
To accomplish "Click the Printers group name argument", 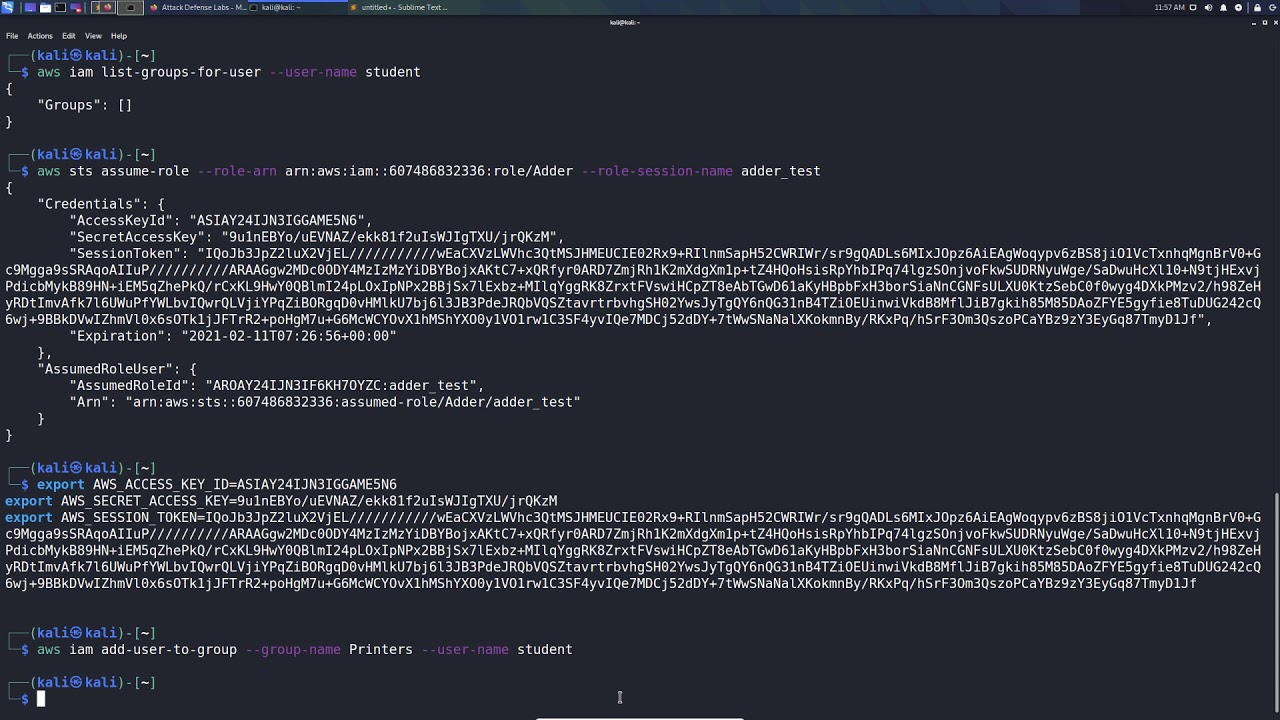I will point(381,650).
